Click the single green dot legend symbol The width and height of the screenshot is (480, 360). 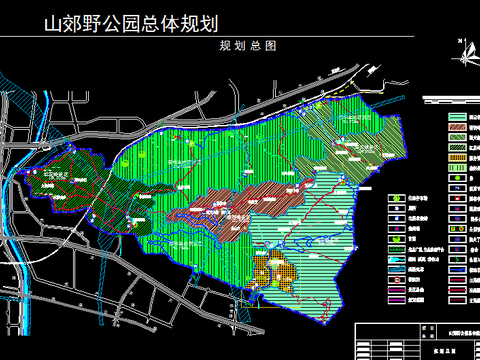point(457,178)
